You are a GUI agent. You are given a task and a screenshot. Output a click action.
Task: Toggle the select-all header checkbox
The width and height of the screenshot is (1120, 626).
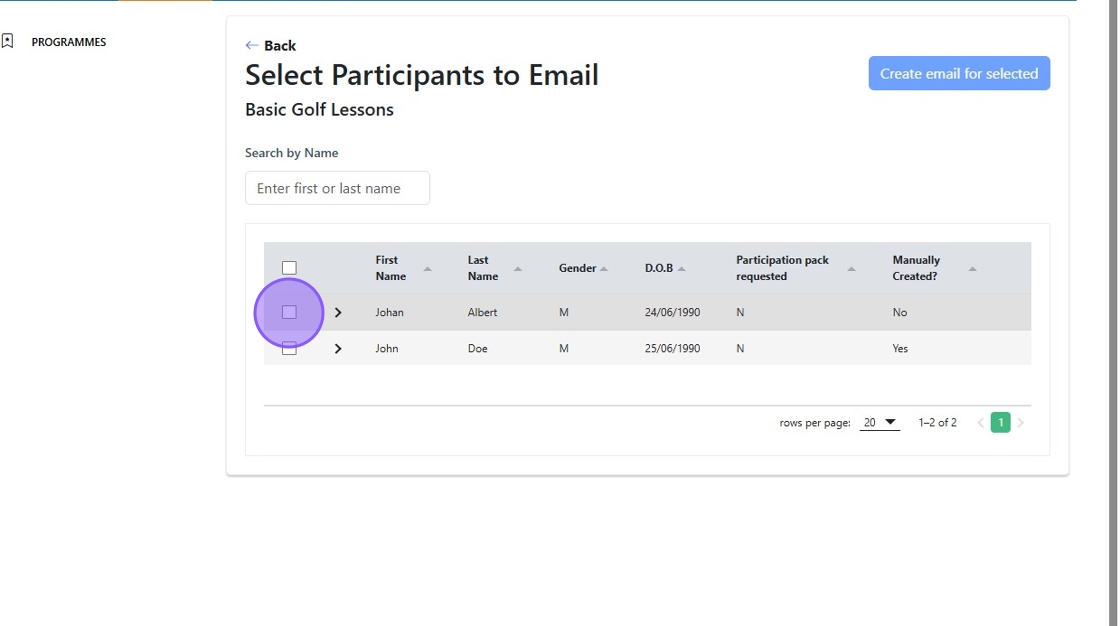[x=289, y=268]
